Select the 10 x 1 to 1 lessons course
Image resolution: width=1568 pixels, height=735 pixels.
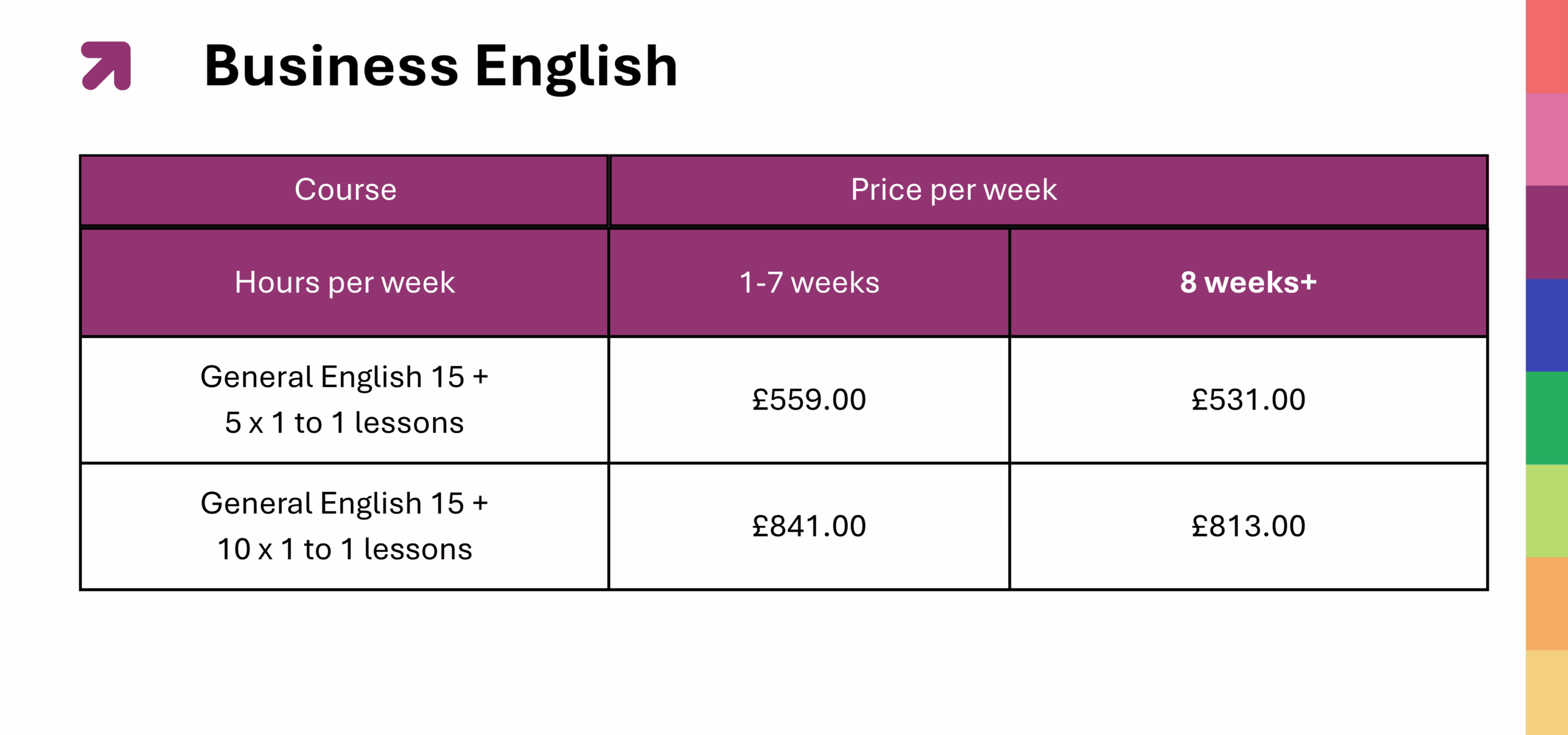click(345, 526)
